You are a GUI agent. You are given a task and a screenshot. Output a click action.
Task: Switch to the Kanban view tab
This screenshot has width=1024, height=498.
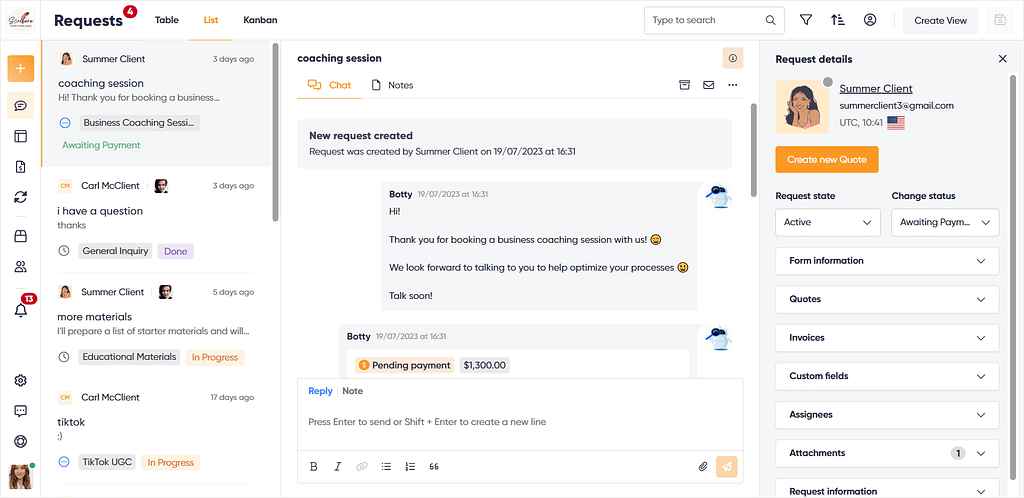[261, 20]
